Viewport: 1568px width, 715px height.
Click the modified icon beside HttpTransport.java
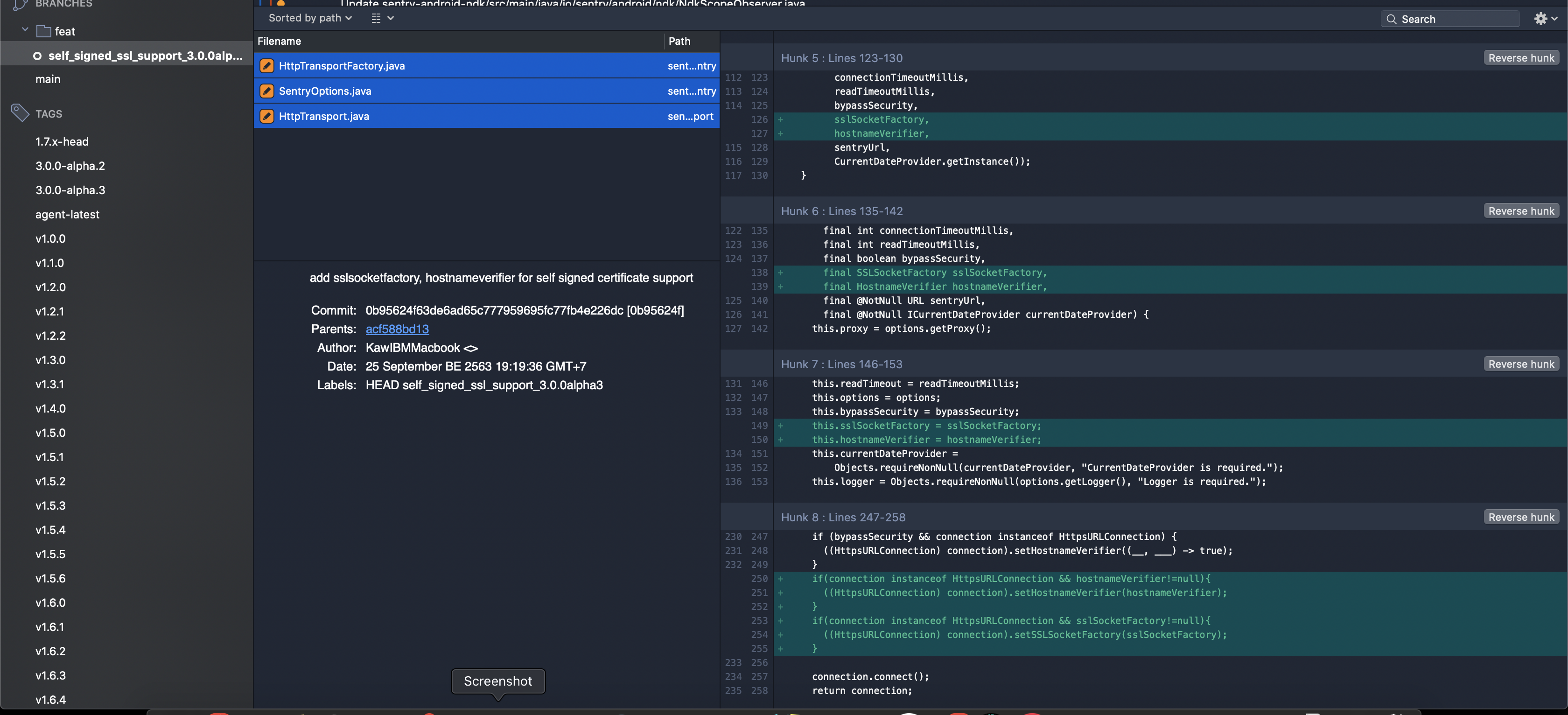tap(266, 116)
